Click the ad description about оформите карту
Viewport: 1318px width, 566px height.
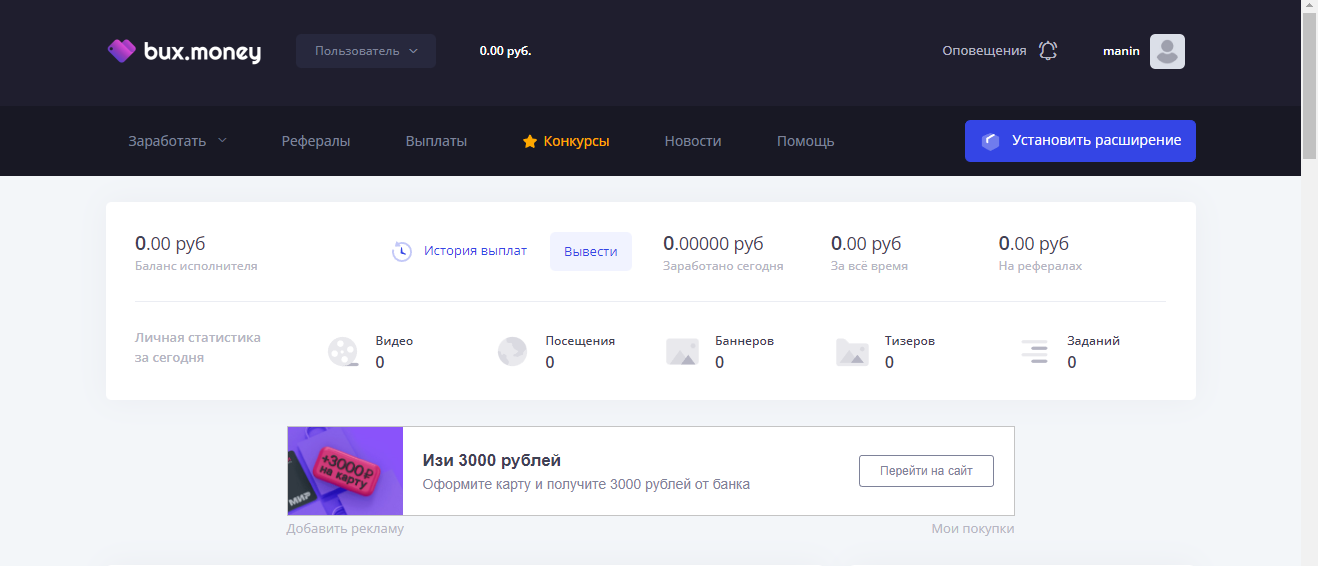[586, 484]
